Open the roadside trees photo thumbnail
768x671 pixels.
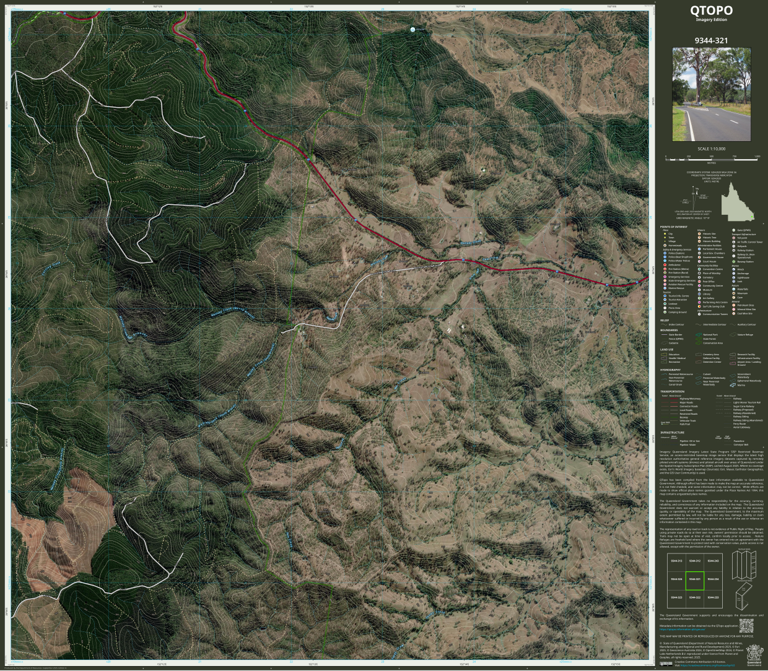711,95
